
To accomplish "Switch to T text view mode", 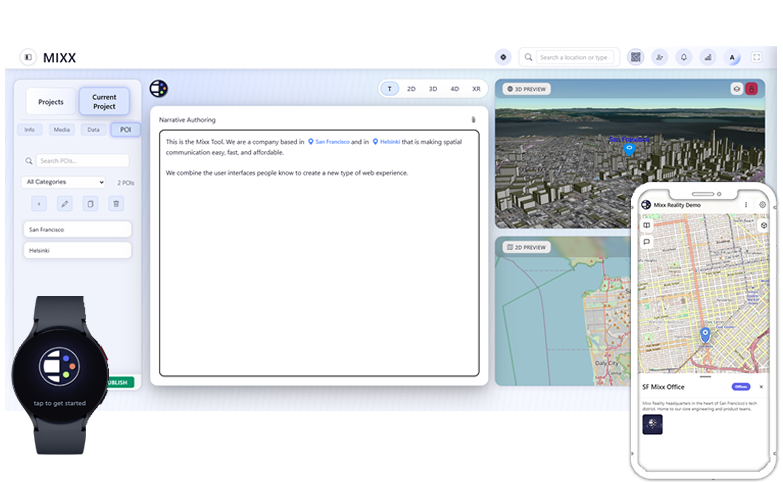I will pos(390,89).
